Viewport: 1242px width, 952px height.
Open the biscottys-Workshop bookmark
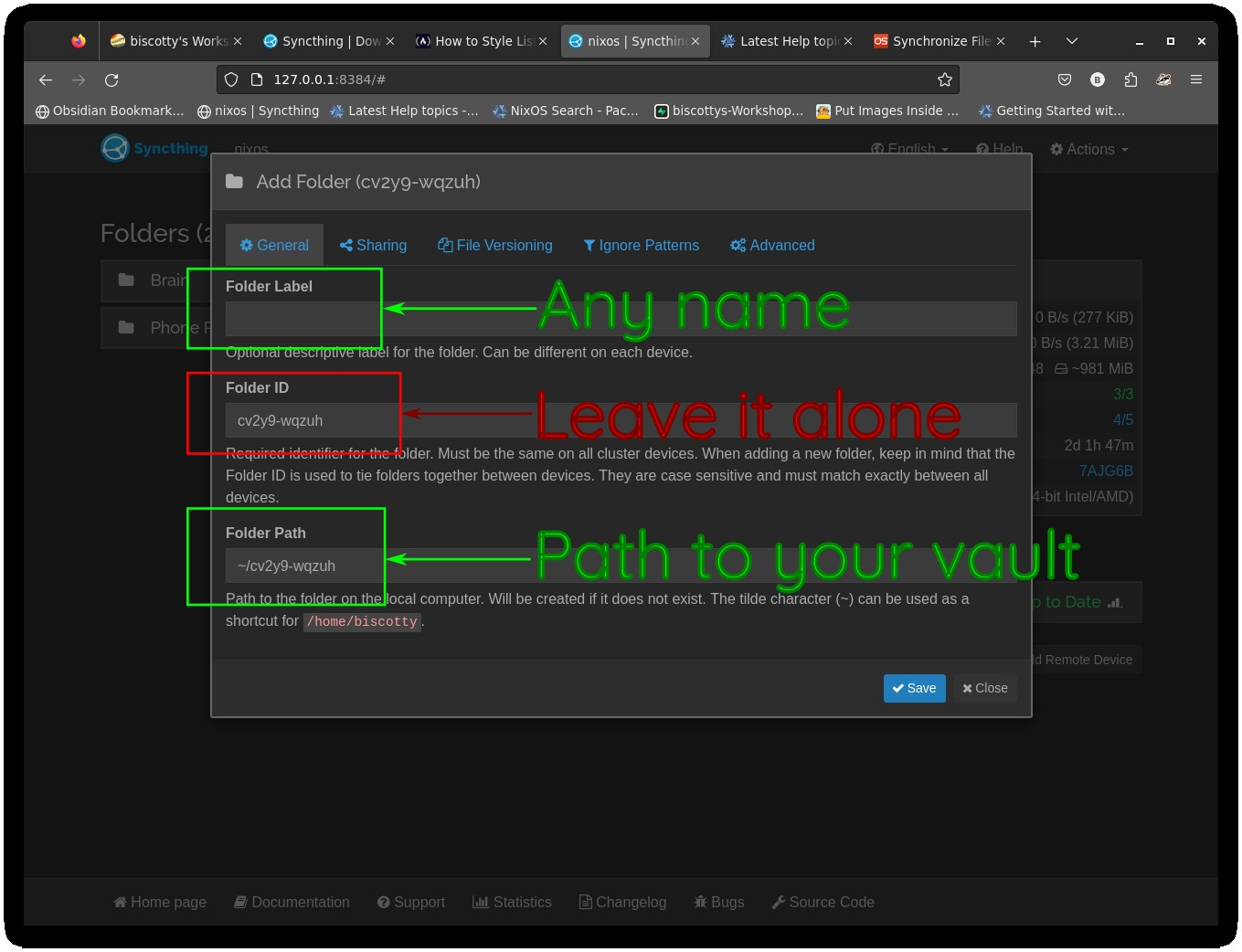coord(729,111)
